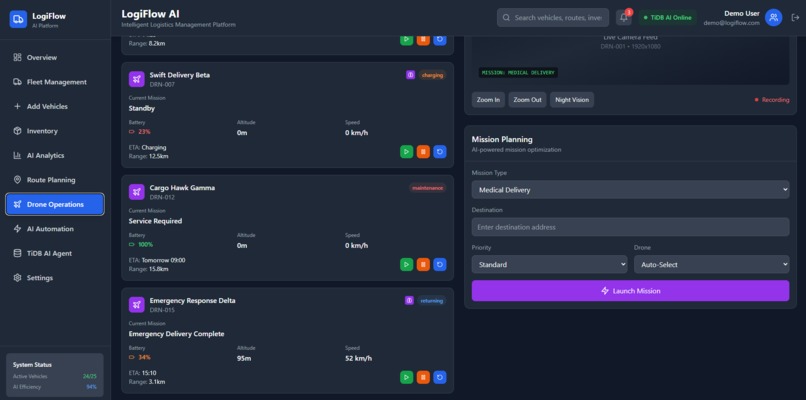This screenshot has width=806, height=400.
Task: Open AI Automation page
Action: point(55,229)
